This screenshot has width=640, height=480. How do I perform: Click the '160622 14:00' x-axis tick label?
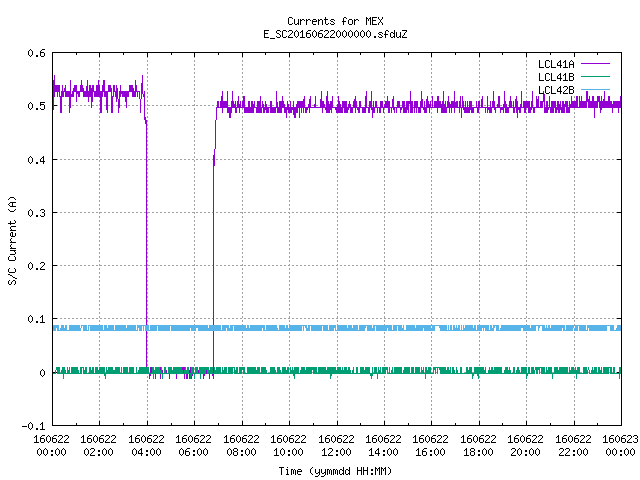point(383,446)
